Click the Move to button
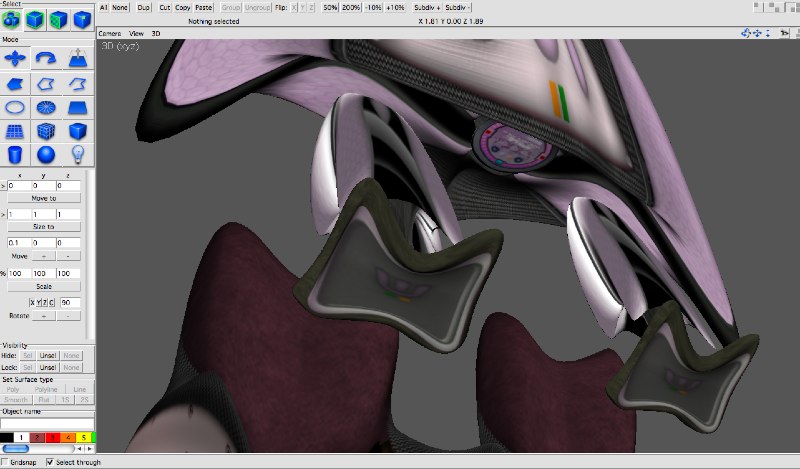 44,198
